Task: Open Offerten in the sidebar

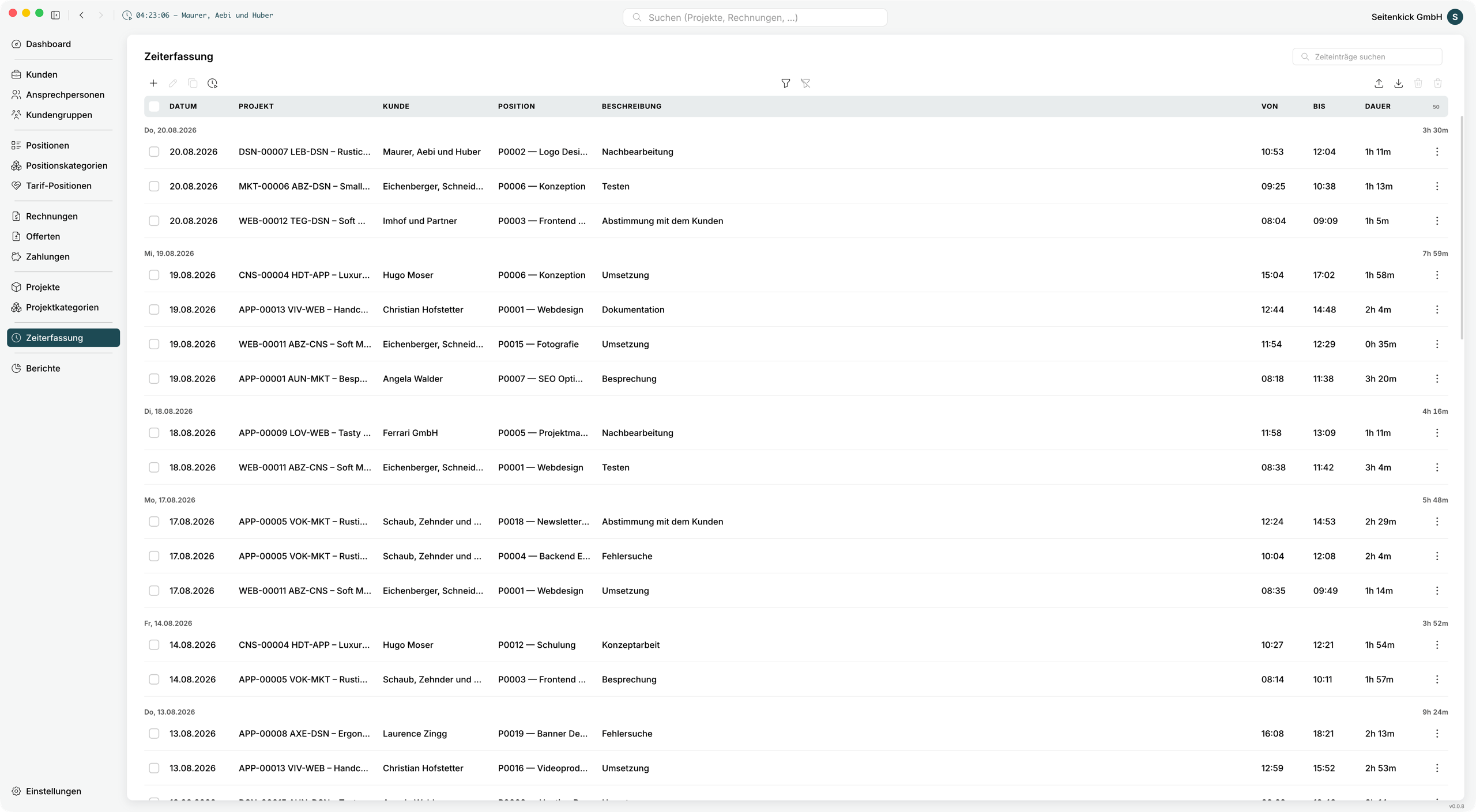Action: click(63, 236)
